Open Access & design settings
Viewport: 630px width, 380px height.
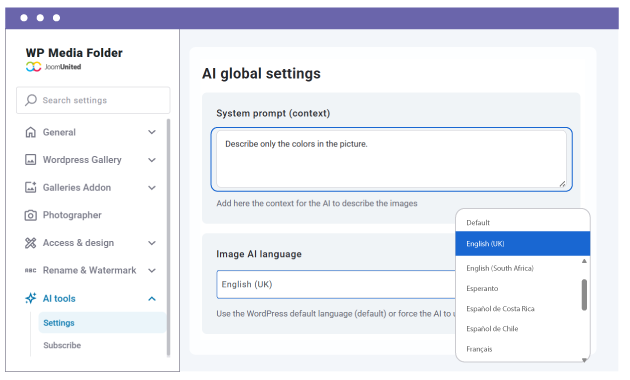pyautogui.click(x=78, y=243)
